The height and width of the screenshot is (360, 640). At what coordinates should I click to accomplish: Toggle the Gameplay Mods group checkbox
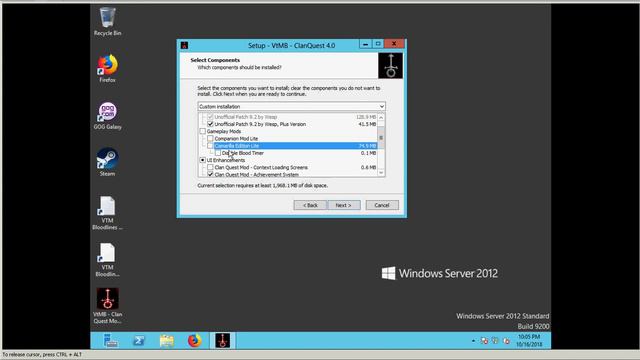[203, 131]
